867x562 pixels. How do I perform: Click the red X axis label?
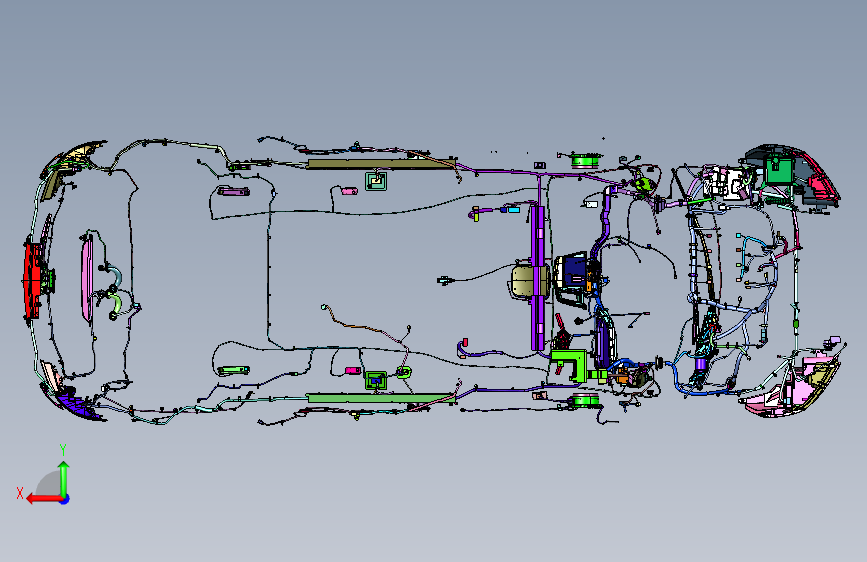[20, 493]
